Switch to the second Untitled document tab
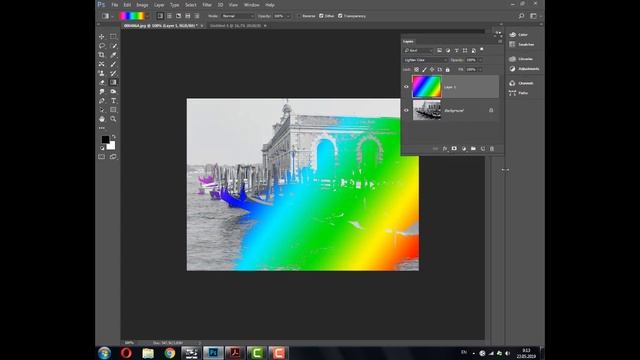 tap(236, 26)
